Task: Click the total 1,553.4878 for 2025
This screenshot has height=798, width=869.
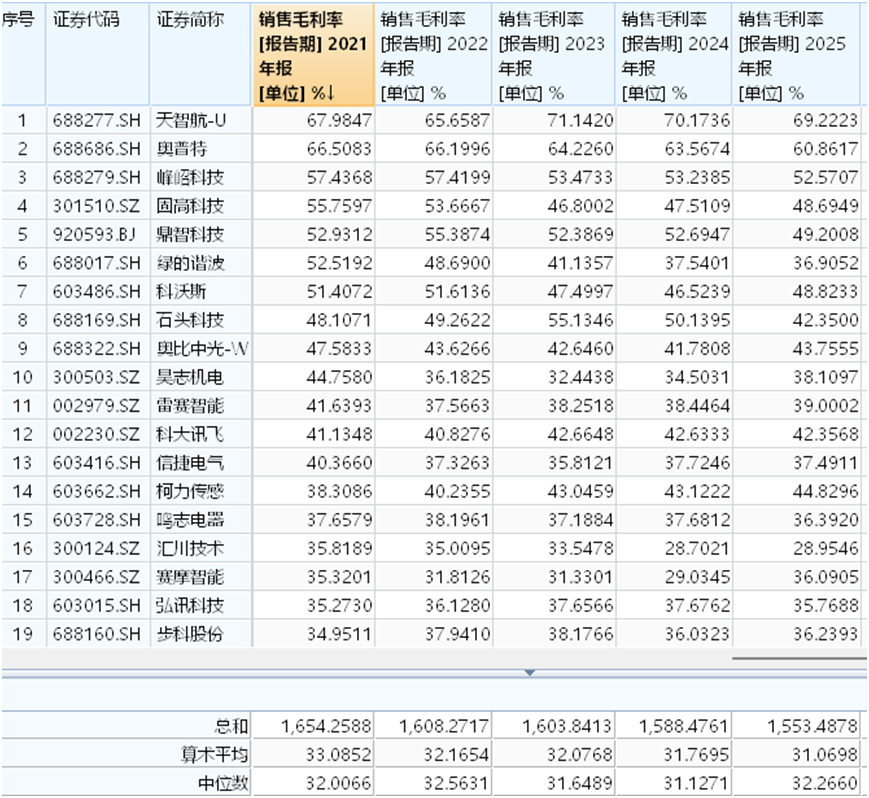Action: coord(812,726)
